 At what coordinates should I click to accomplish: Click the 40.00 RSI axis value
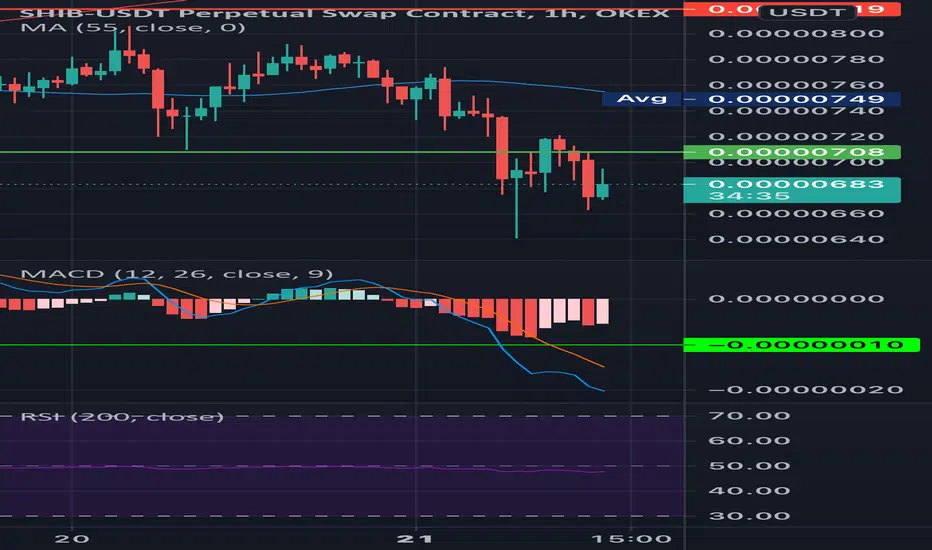(749, 491)
